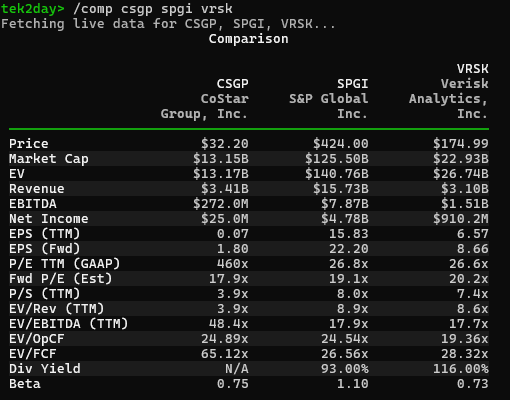The width and height of the screenshot is (510, 400).
Task: Click the CSGP ticker column header
Action: point(232,84)
